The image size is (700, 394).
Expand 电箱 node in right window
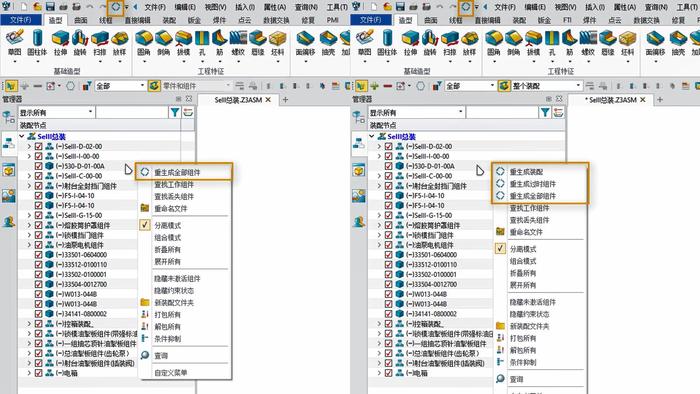379,373
